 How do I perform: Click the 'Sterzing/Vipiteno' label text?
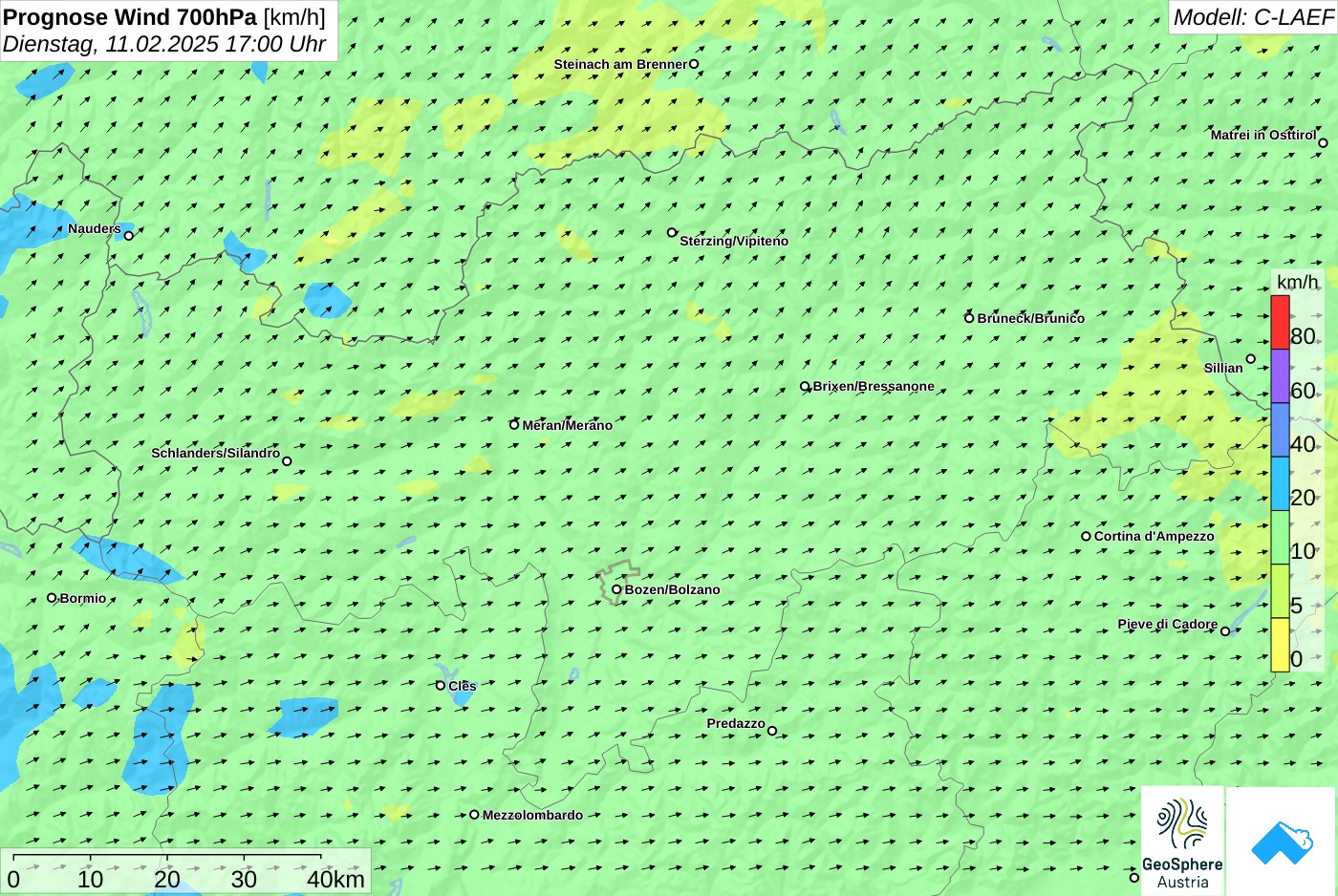(x=734, y=241)
